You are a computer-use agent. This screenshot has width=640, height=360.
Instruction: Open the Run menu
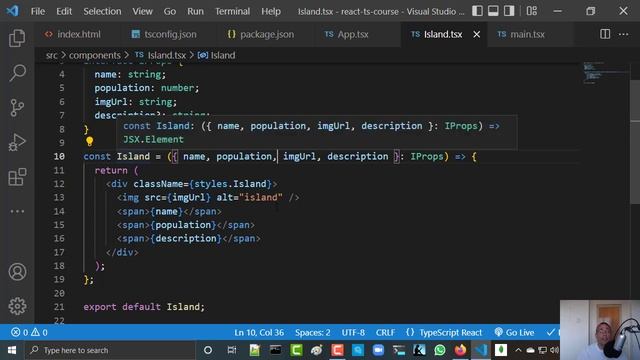point(196,11)
